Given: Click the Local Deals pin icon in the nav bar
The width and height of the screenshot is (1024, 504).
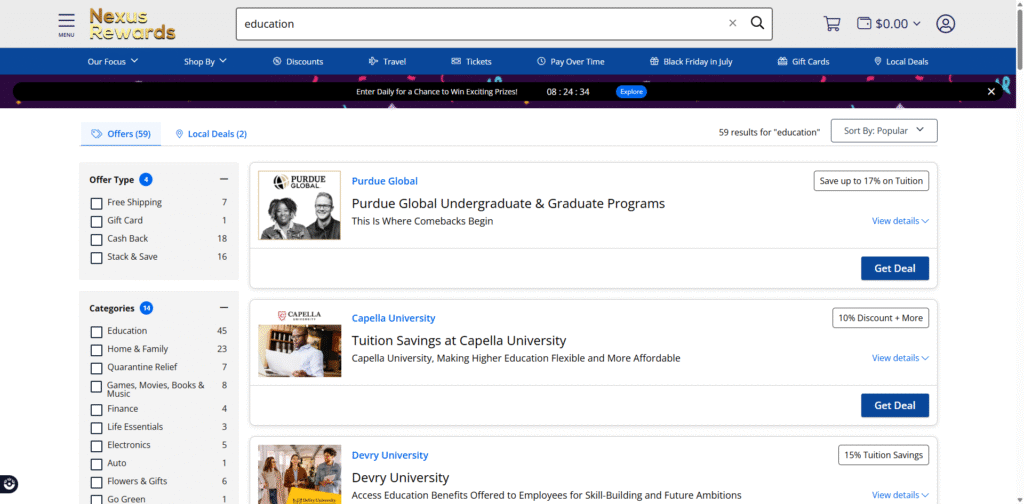Looking at the screenshot, I should (878, 61).
